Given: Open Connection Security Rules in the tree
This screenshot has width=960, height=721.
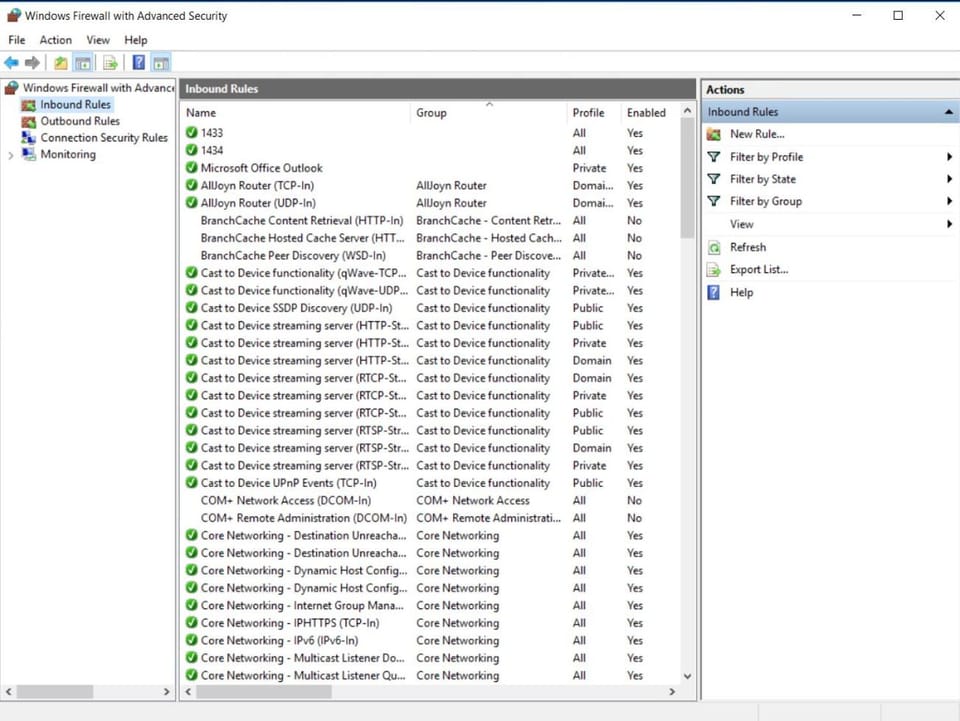Looking at the screenshot, I should tap(103, 138).
